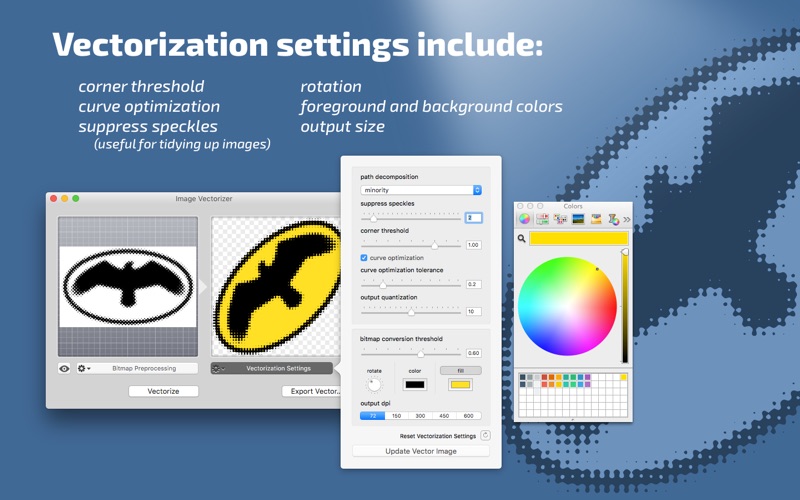Select the source bitmap bat thumbnail
800x500 pixels.
(128, 287)
